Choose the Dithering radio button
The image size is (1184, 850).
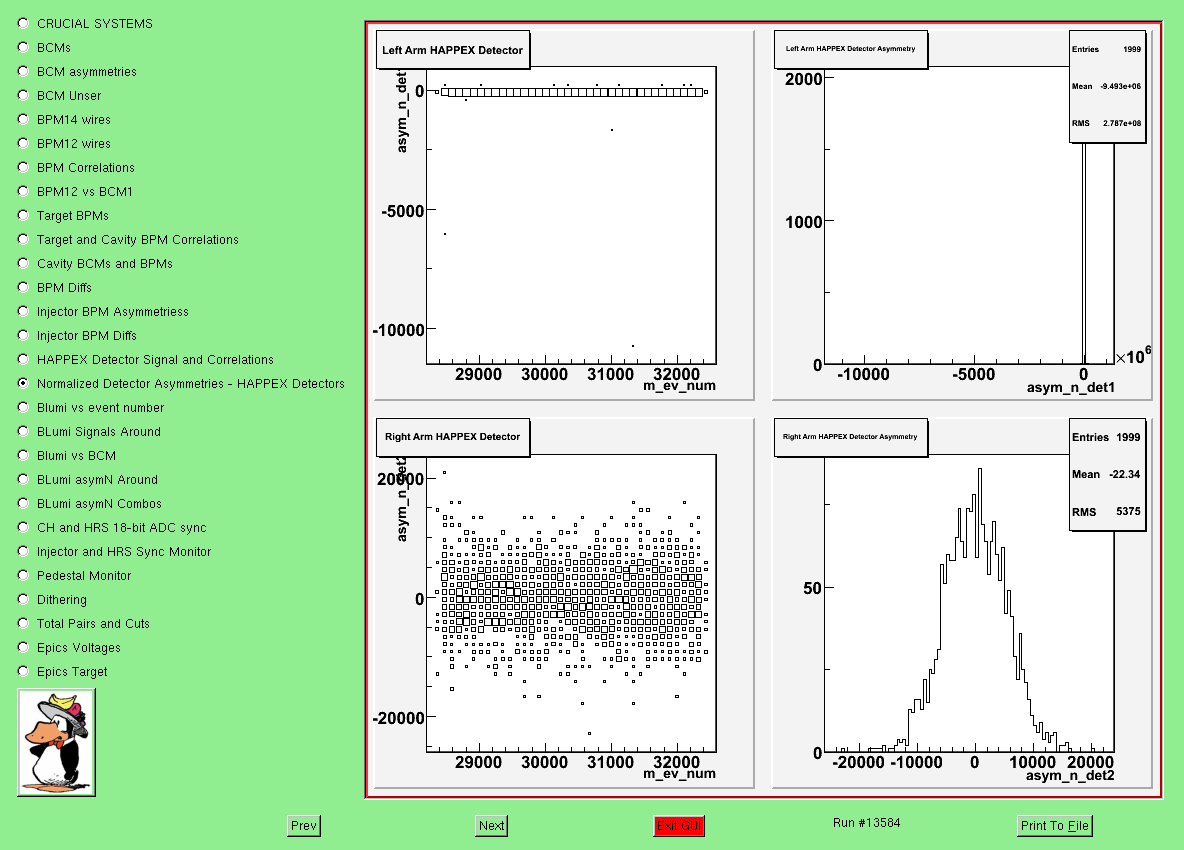[23, 599]
